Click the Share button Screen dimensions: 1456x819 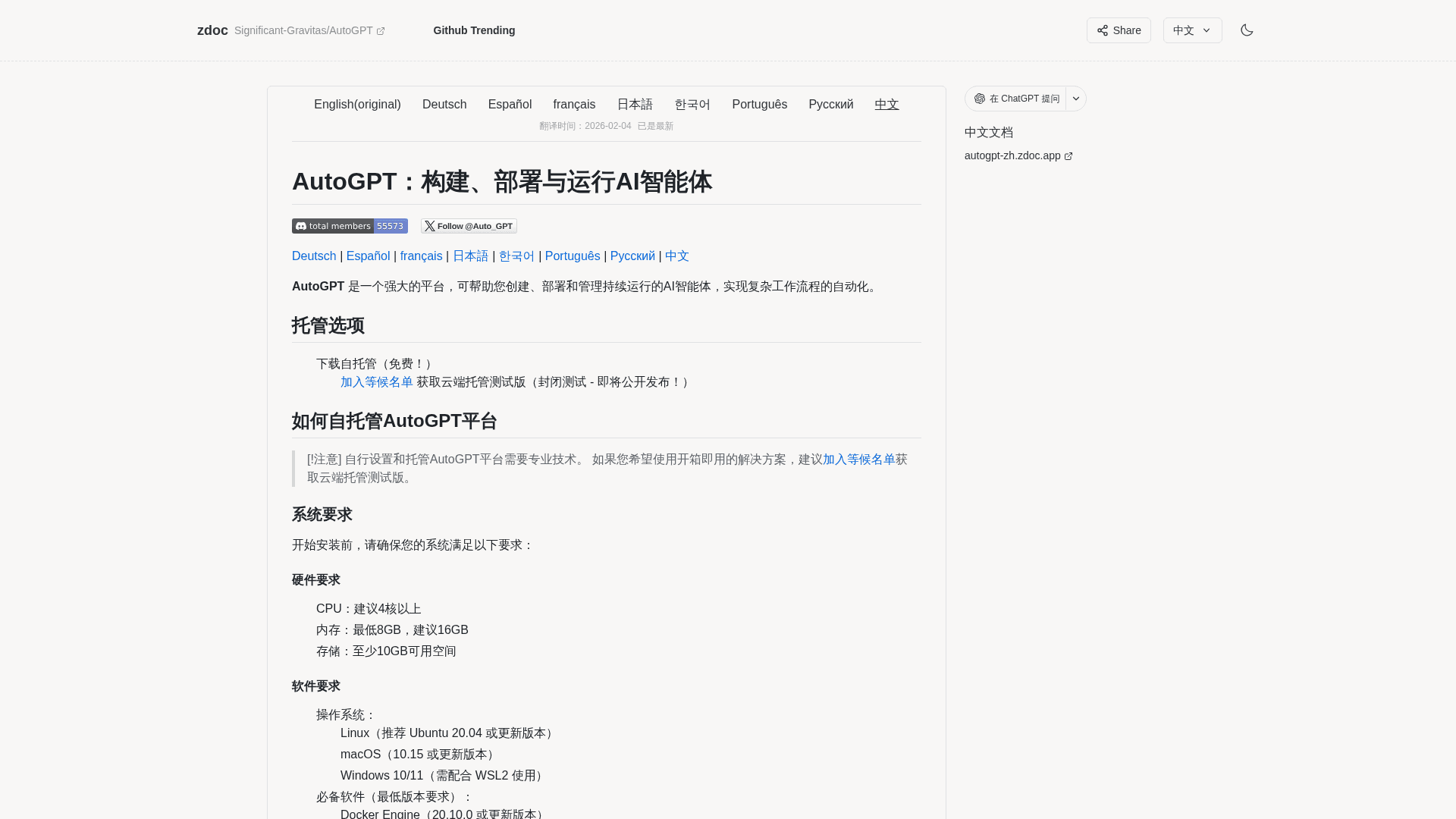pyautogui.click(x=1119, y=30)
